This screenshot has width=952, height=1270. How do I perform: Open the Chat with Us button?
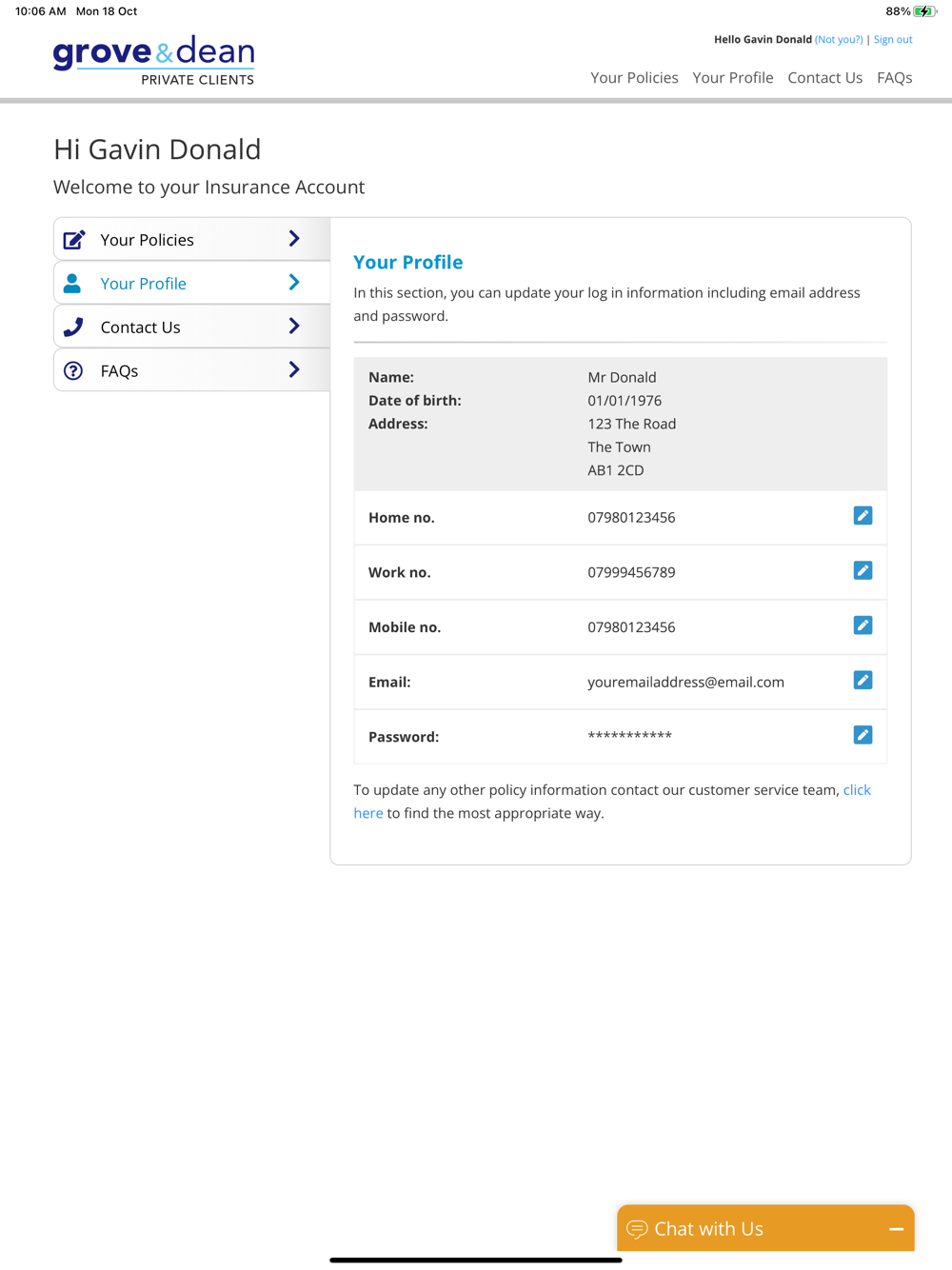(765, 1229)
